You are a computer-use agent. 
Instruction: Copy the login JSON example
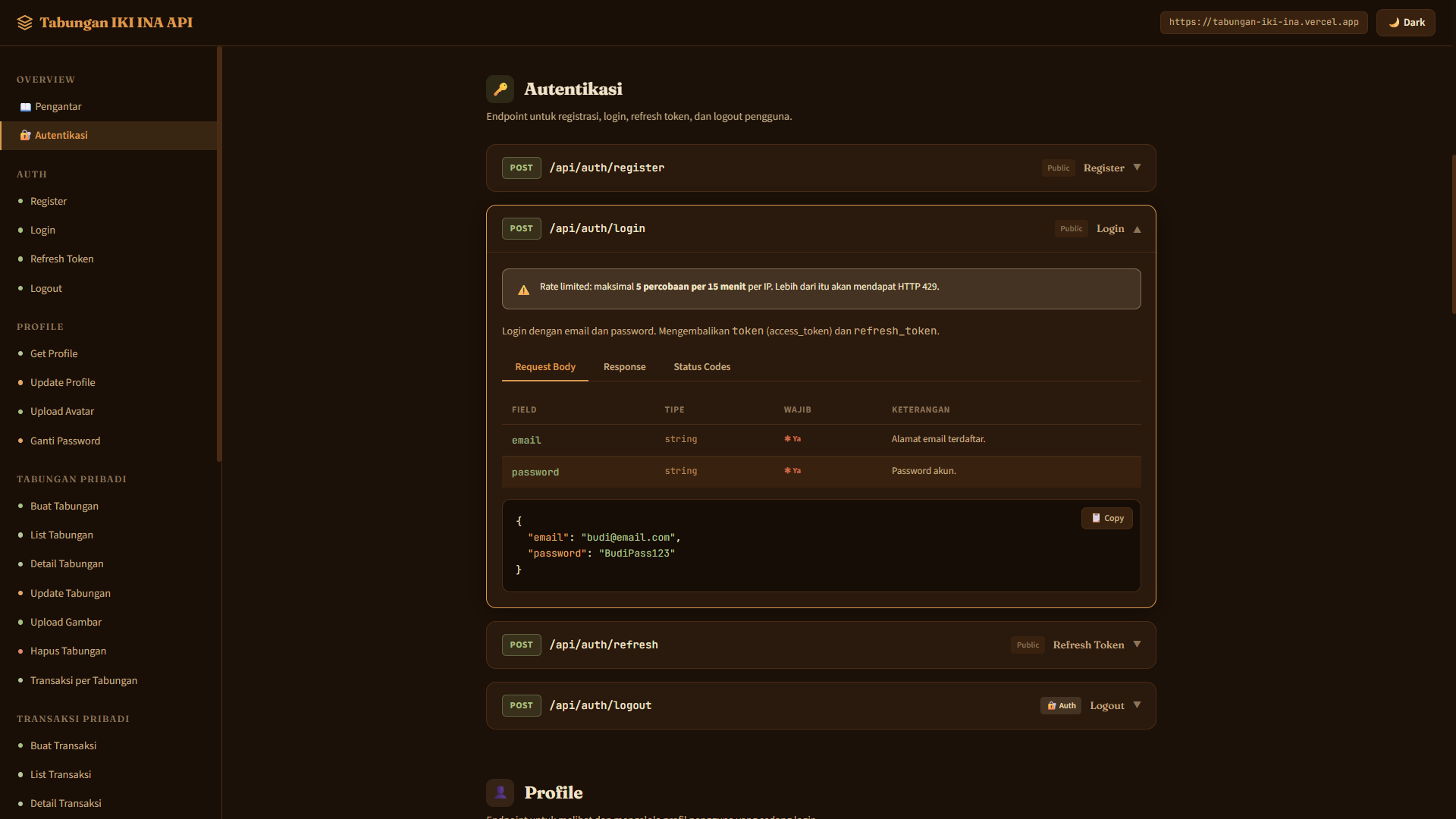[1107, 519]
